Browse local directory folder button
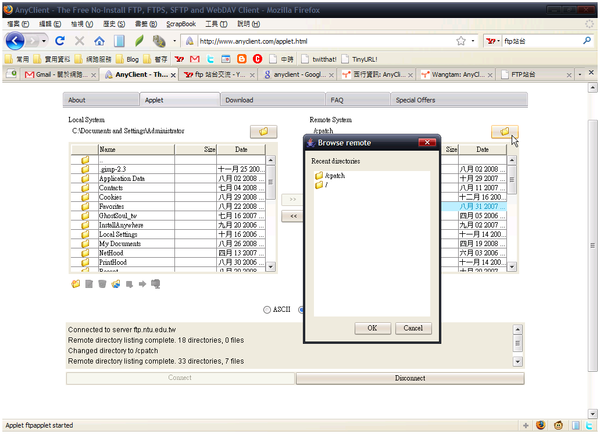 click(263, 132)
